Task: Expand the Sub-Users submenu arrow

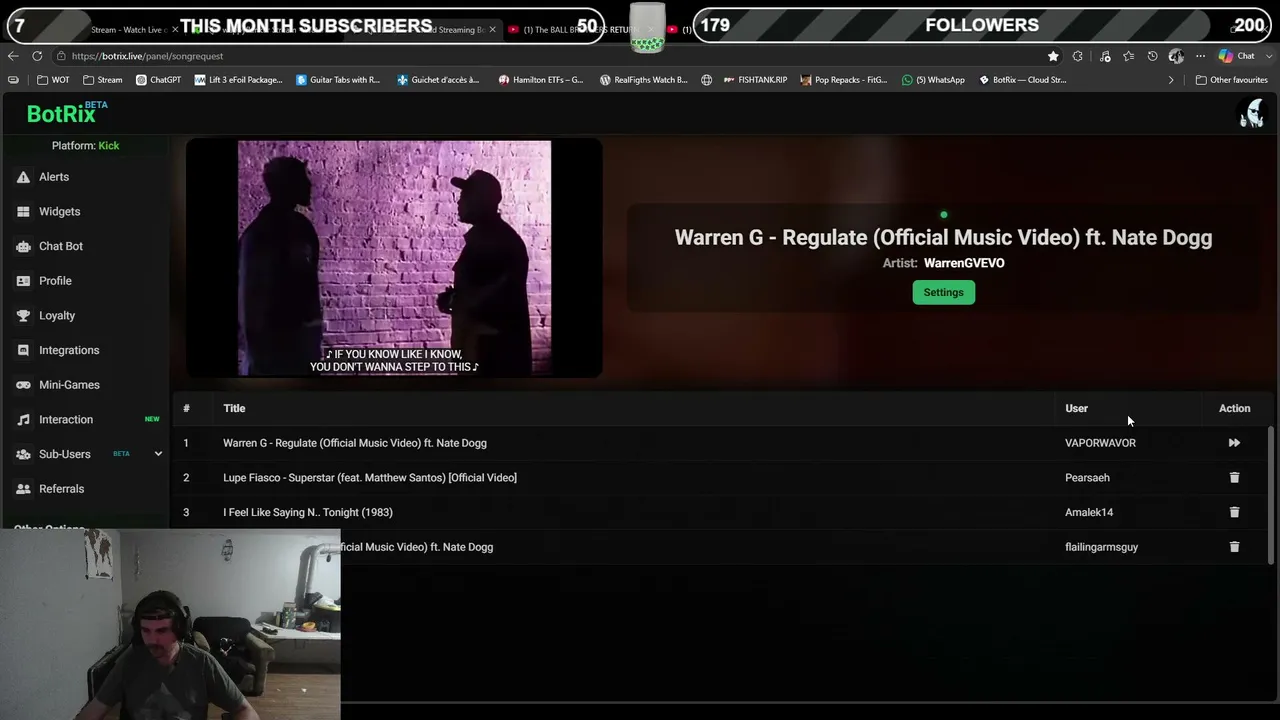Action: click(158, 454)
